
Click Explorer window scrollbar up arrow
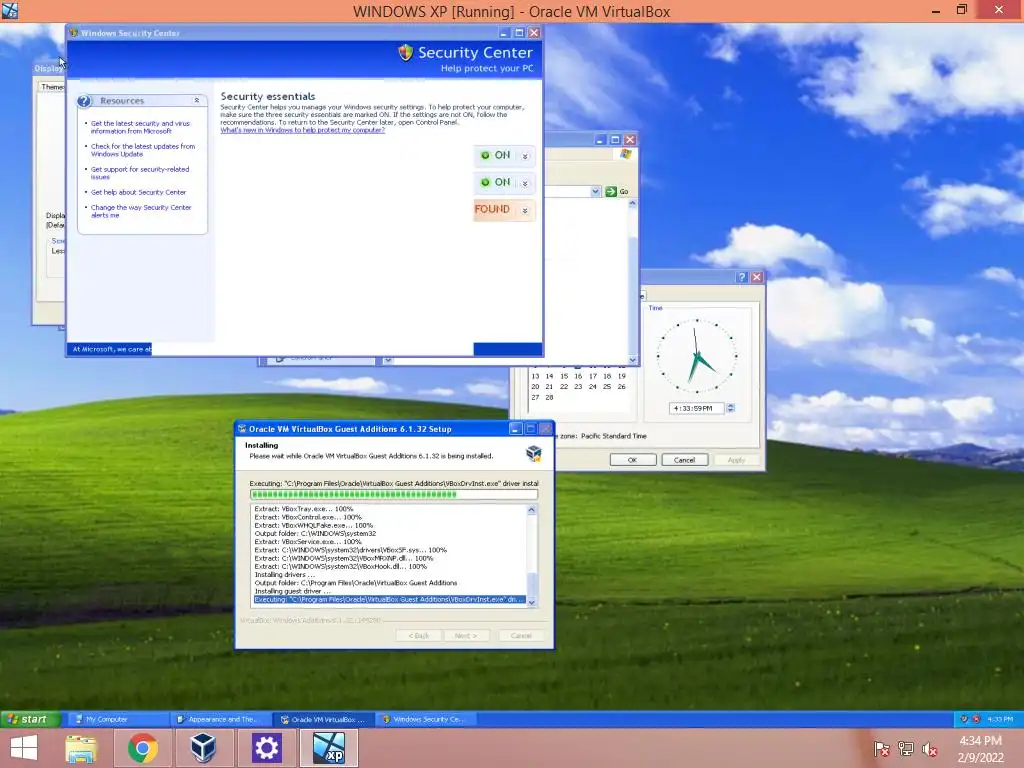click(632, 204)
